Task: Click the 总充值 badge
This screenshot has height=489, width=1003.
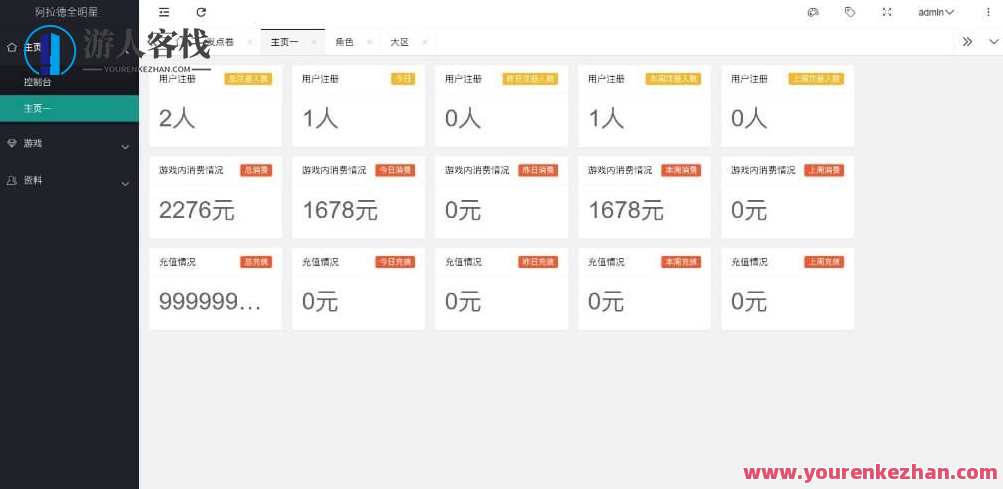Action: coord(256,262)
